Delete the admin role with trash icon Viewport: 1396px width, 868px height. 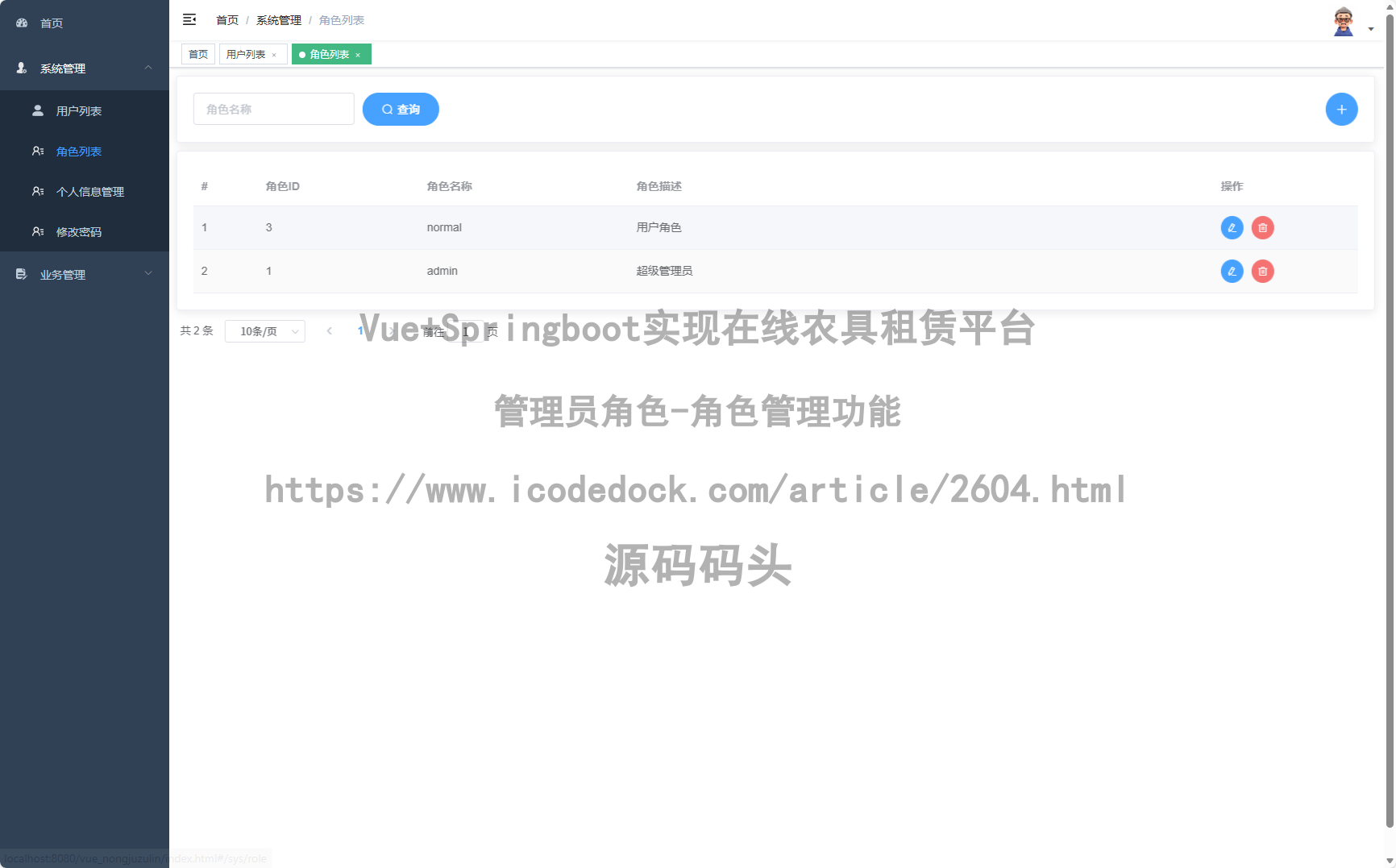point(1262,271)
